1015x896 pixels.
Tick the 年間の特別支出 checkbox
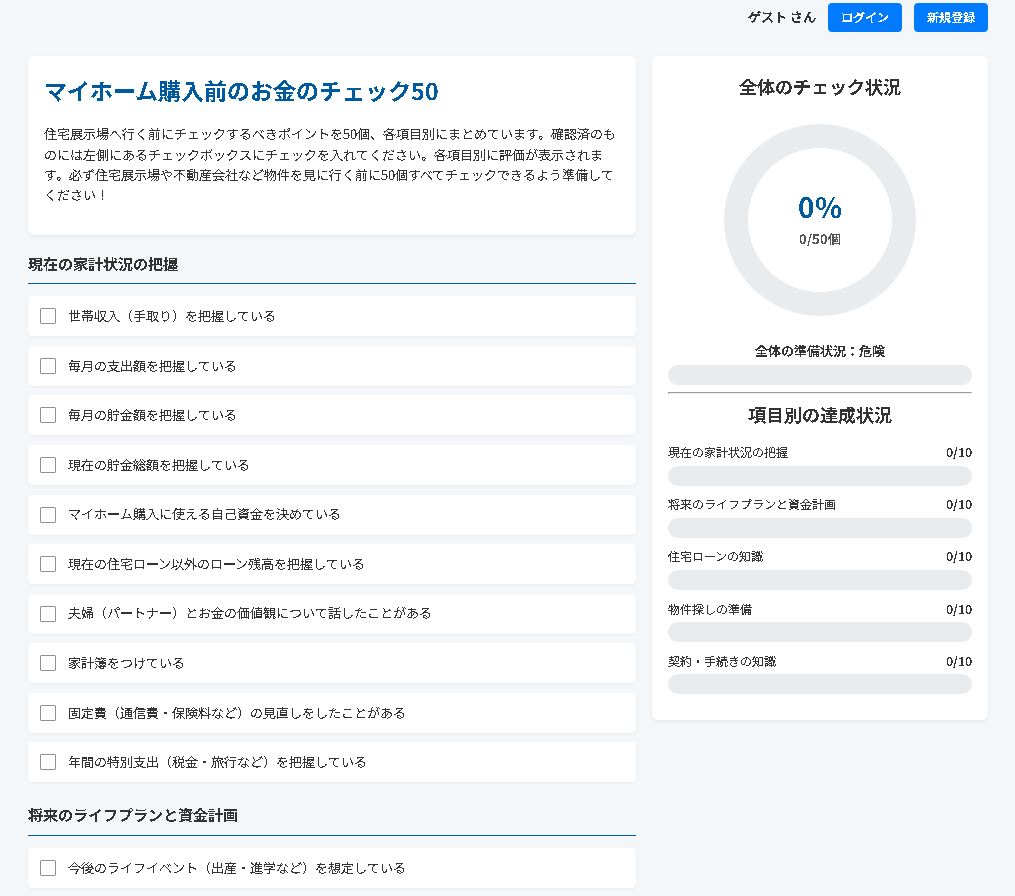point(48,762)
